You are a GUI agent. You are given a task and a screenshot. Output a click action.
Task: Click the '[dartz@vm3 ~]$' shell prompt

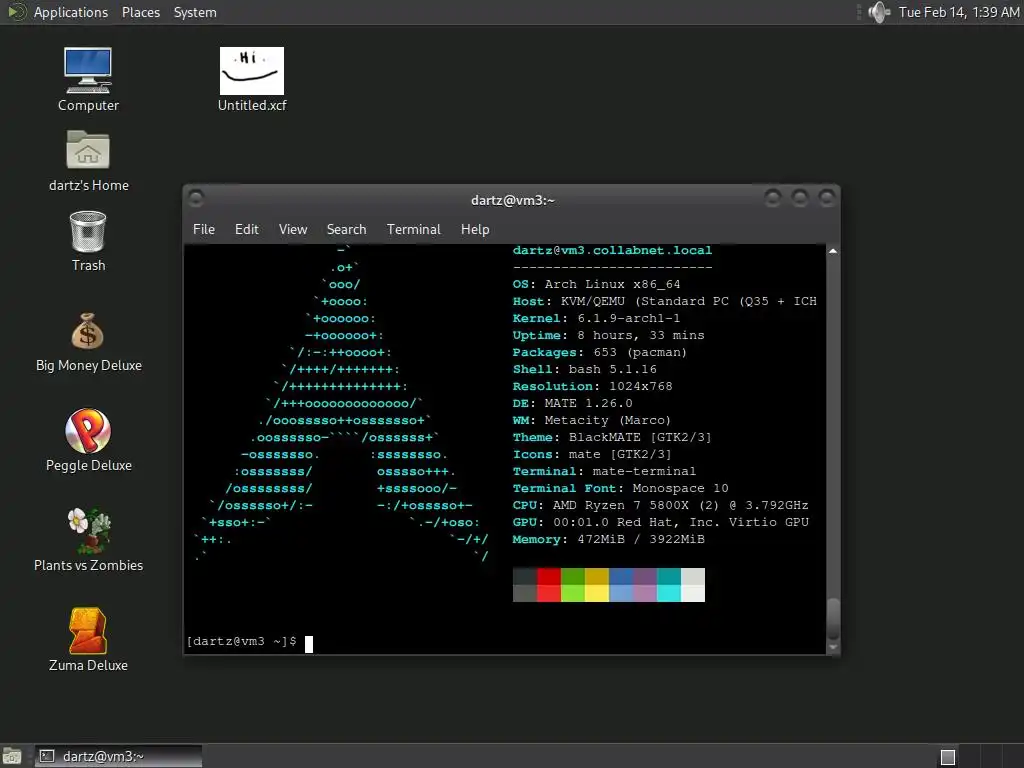click(241, 641)
